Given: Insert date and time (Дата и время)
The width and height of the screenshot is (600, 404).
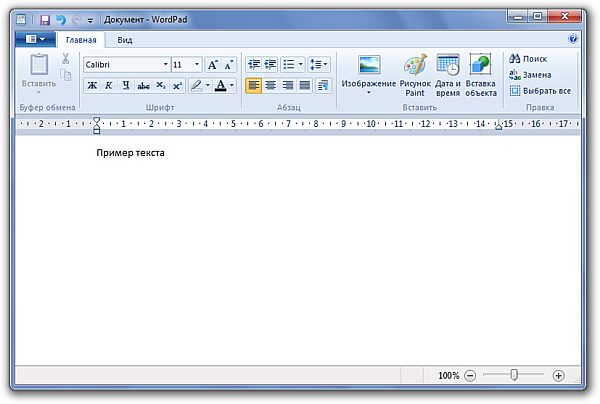Looking at the screenshot, I should [448, 75].
